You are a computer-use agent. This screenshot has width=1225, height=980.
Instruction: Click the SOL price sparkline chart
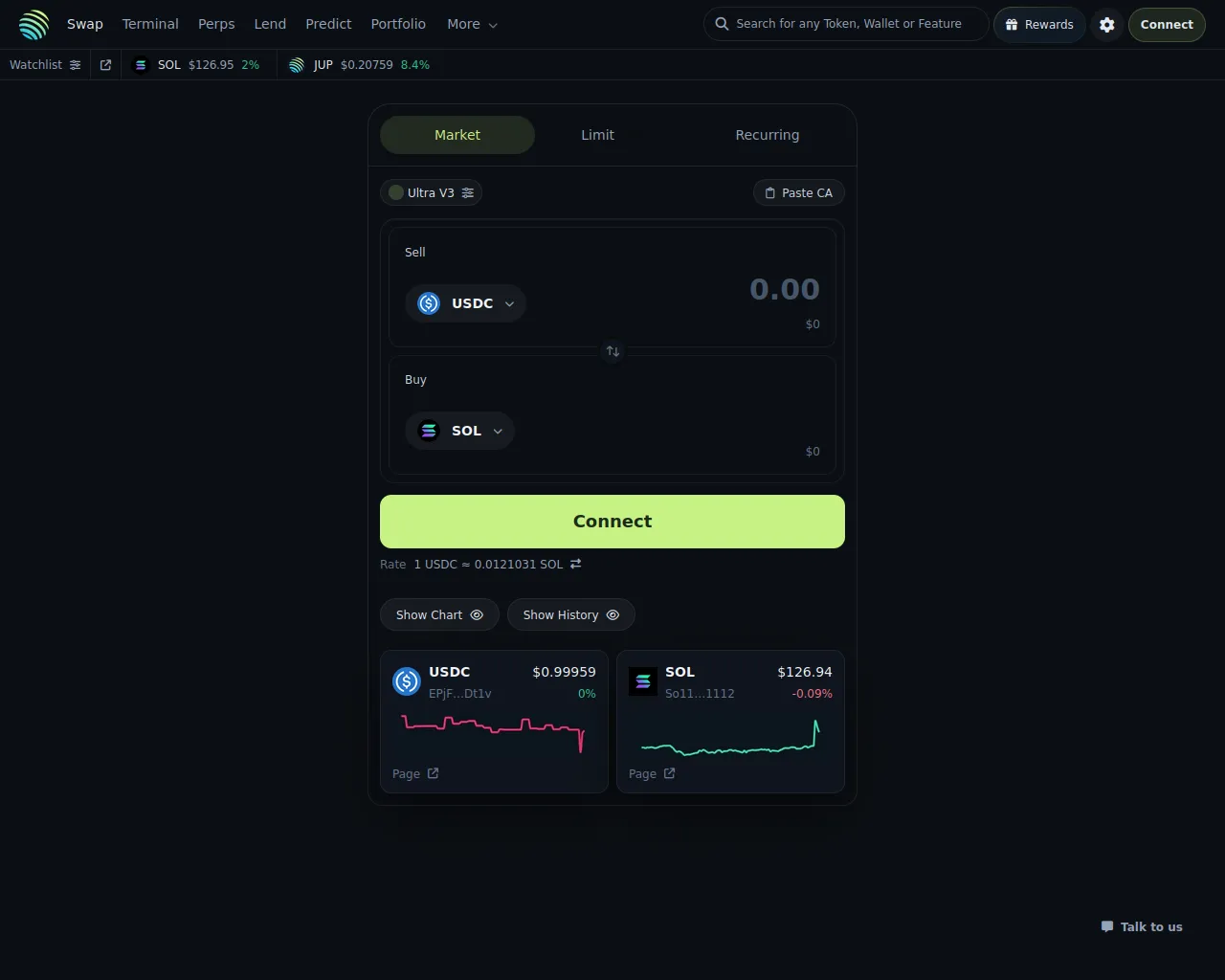tap(730, 737)
